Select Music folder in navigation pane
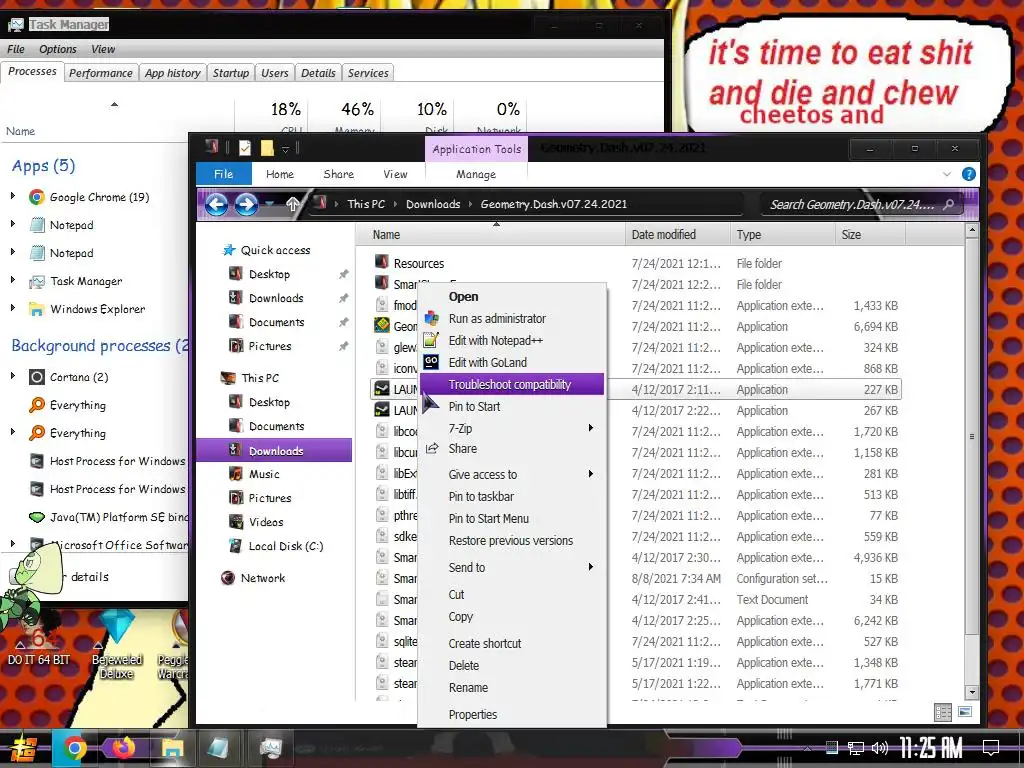 (x=264, y=474)
